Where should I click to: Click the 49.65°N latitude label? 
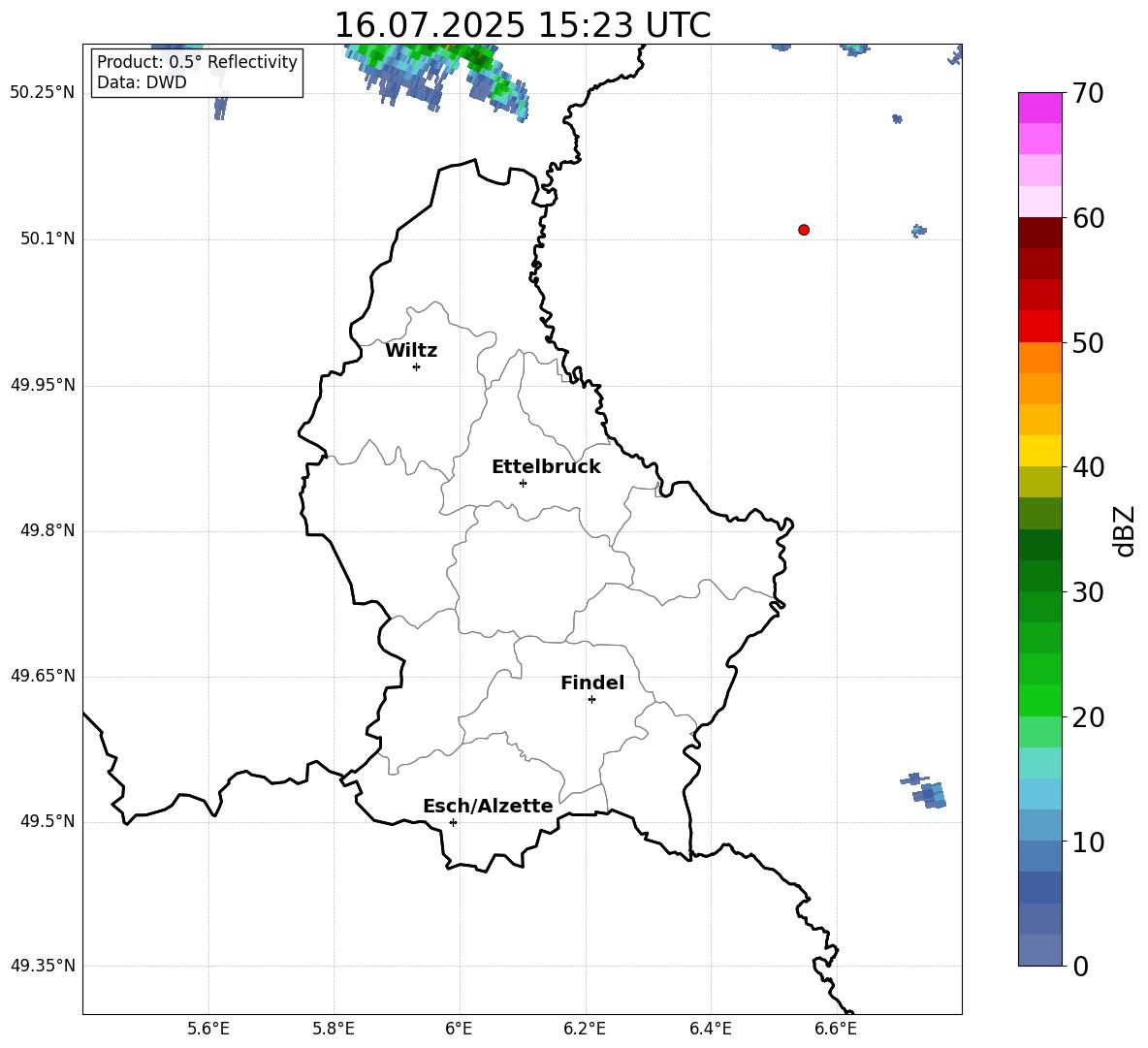[x=43, y=676]
